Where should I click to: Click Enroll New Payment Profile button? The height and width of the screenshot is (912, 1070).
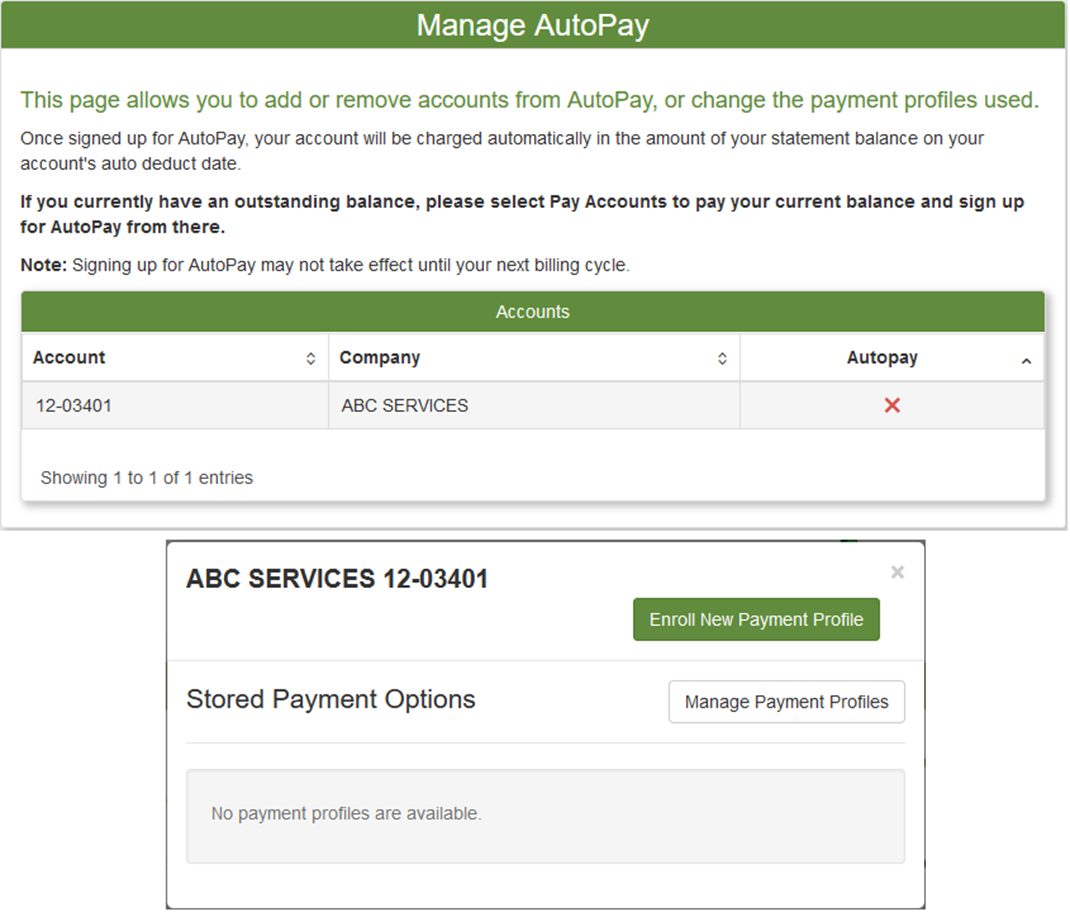point(756,620)
